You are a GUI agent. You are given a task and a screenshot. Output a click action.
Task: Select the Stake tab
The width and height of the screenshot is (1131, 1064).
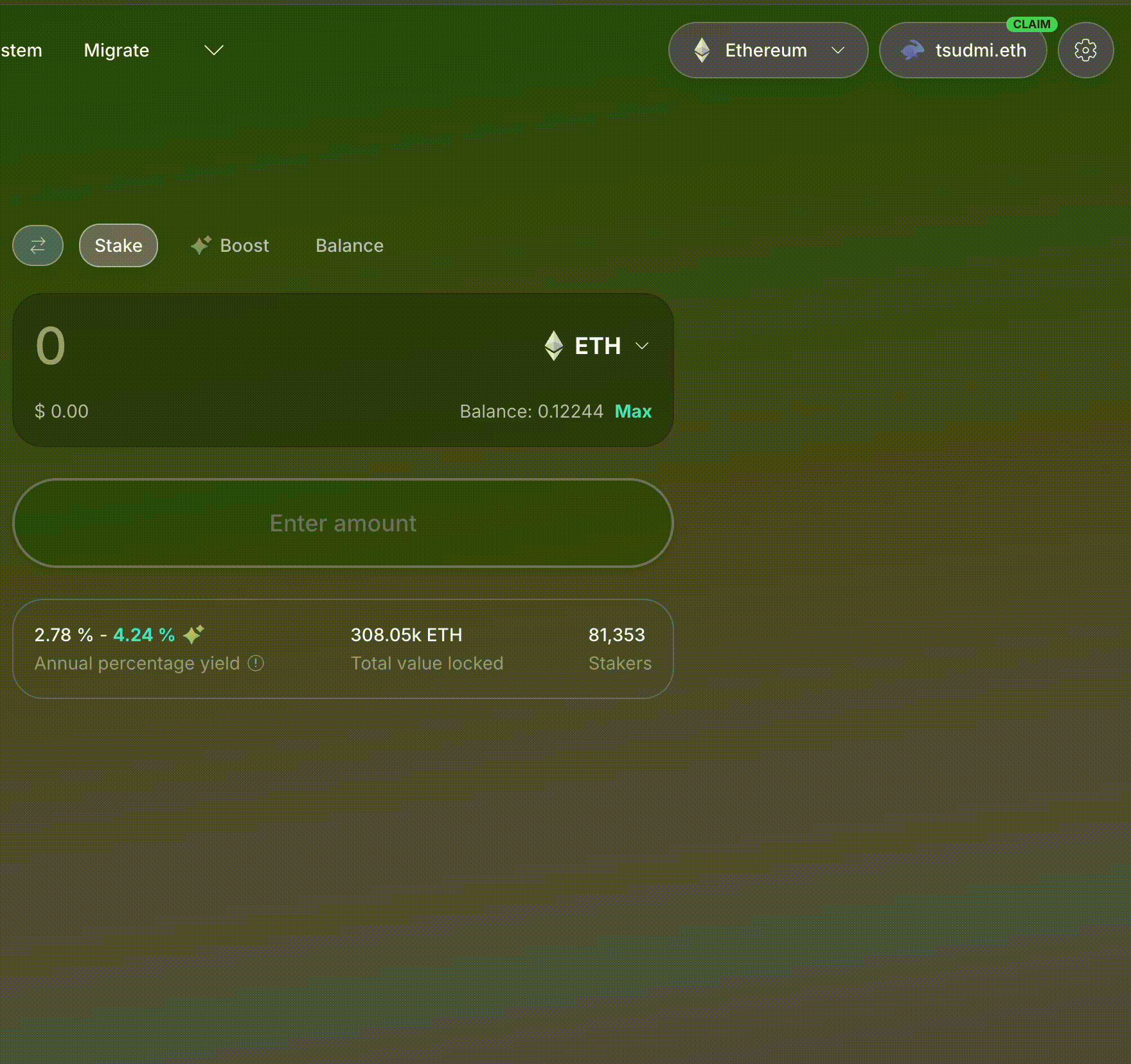coord(118,245)
